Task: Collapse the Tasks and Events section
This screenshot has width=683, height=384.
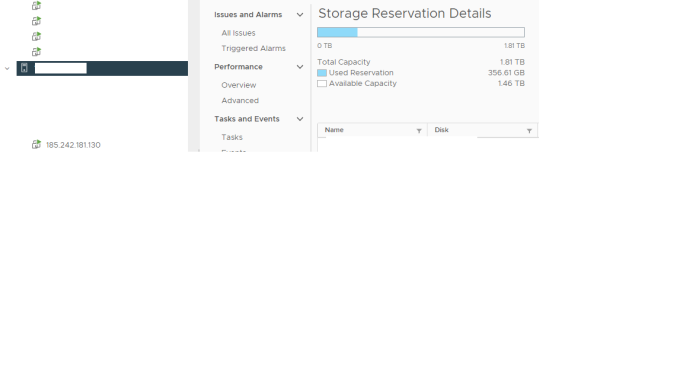Action: 300,119
